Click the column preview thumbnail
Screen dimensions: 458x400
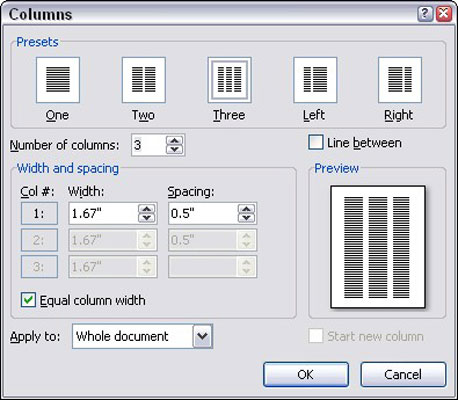click(x=378, y=247)
